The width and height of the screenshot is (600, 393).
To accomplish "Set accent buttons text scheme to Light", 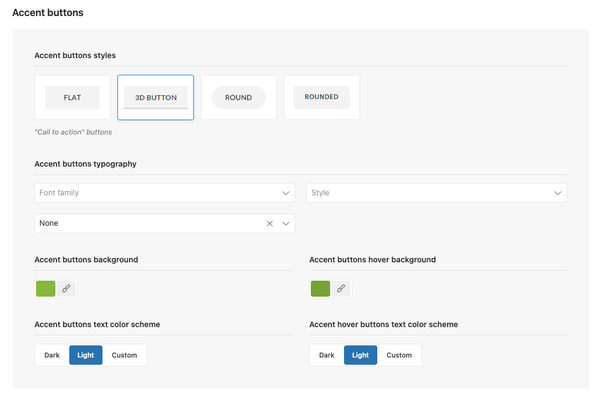I will (86, 355).
